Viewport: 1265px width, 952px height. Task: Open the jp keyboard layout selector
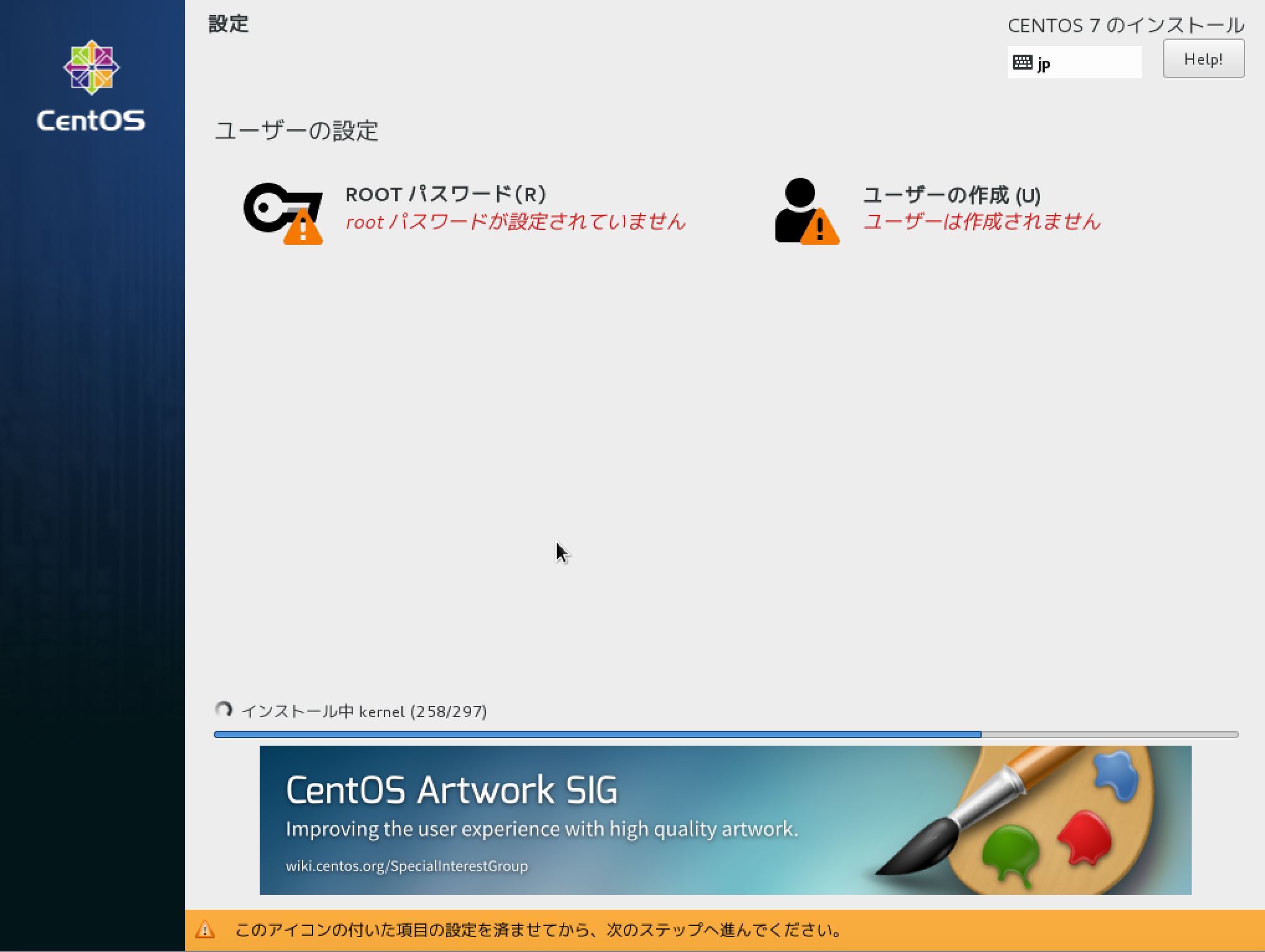click(1075, 62)
